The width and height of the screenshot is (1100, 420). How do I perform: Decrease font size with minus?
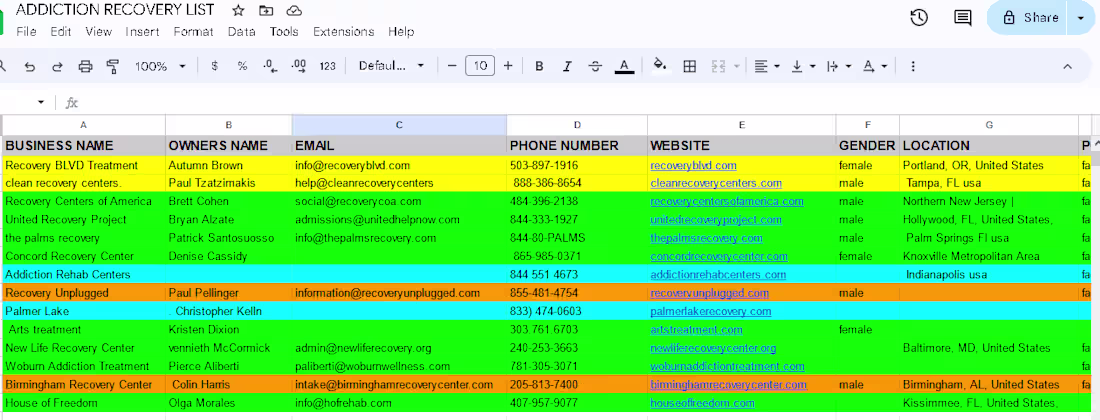point(452,66)
